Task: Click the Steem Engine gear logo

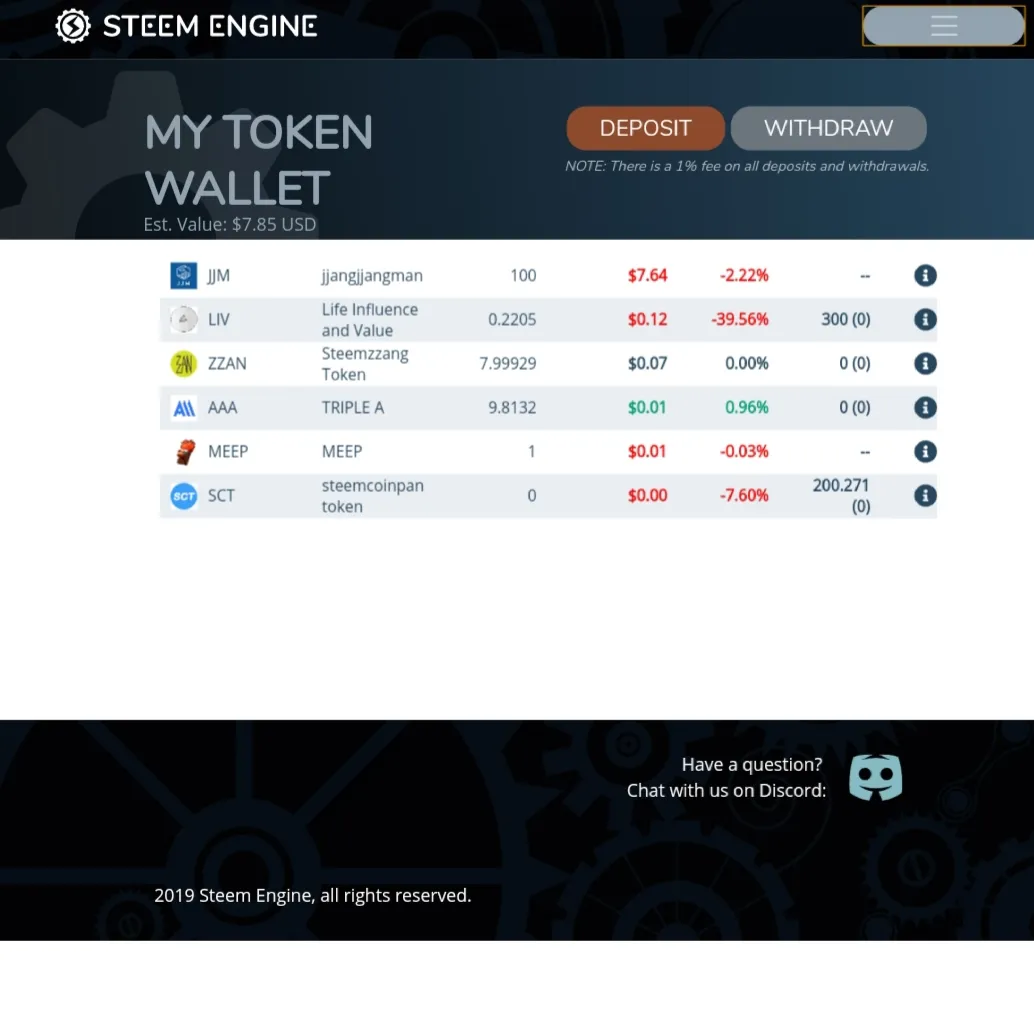Action: [x=73, y=26]
